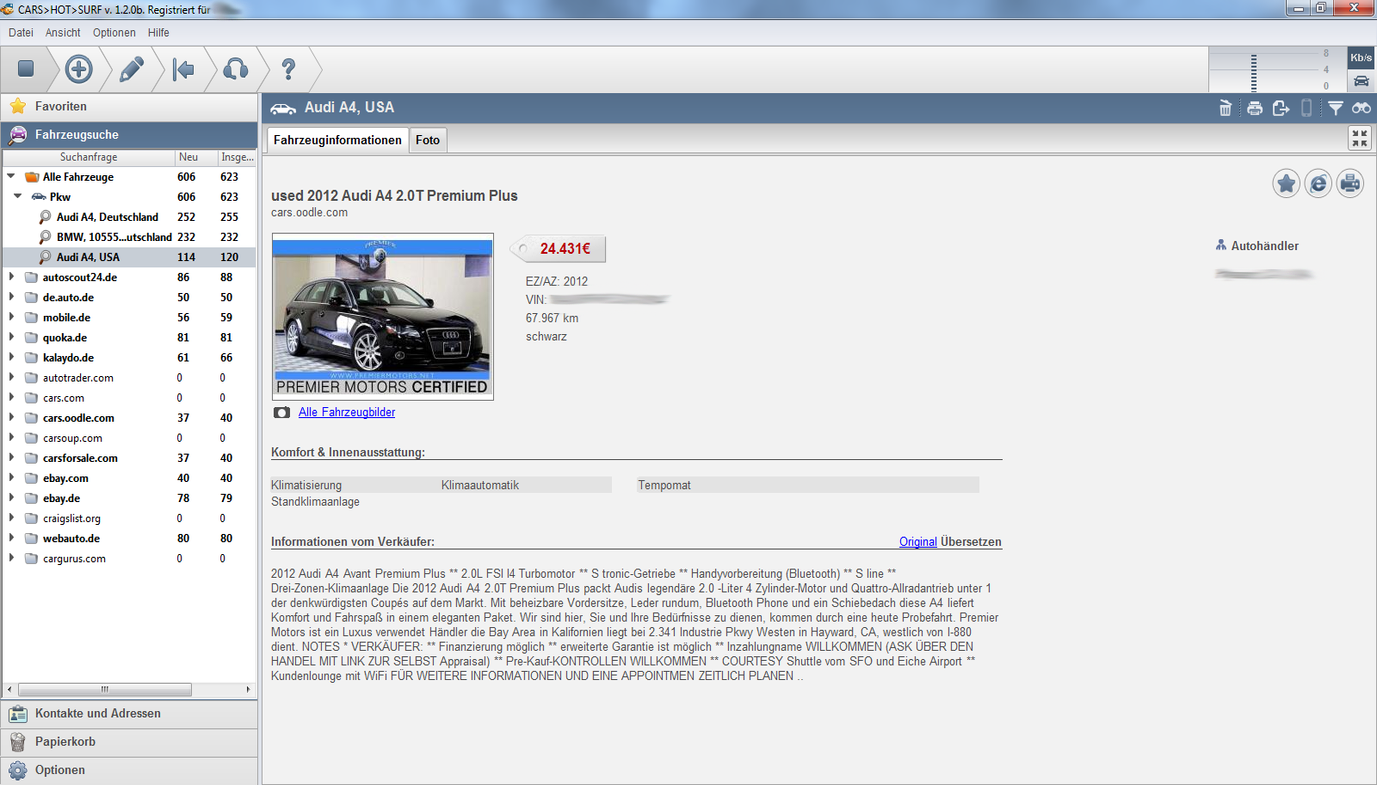Open the Optionen menu

[x=114, y=33]
